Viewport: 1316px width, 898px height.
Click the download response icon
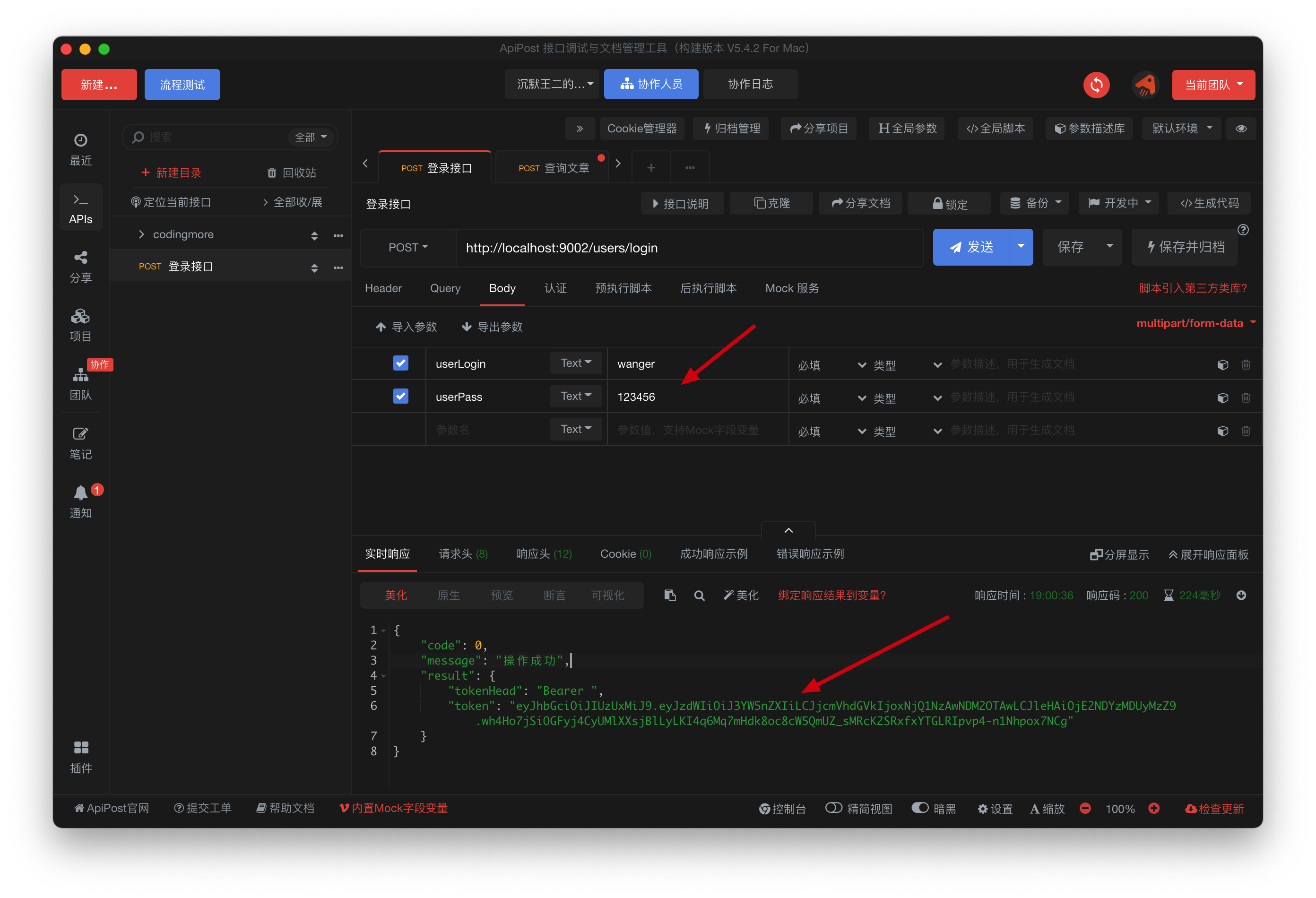tap(1241, 595)
